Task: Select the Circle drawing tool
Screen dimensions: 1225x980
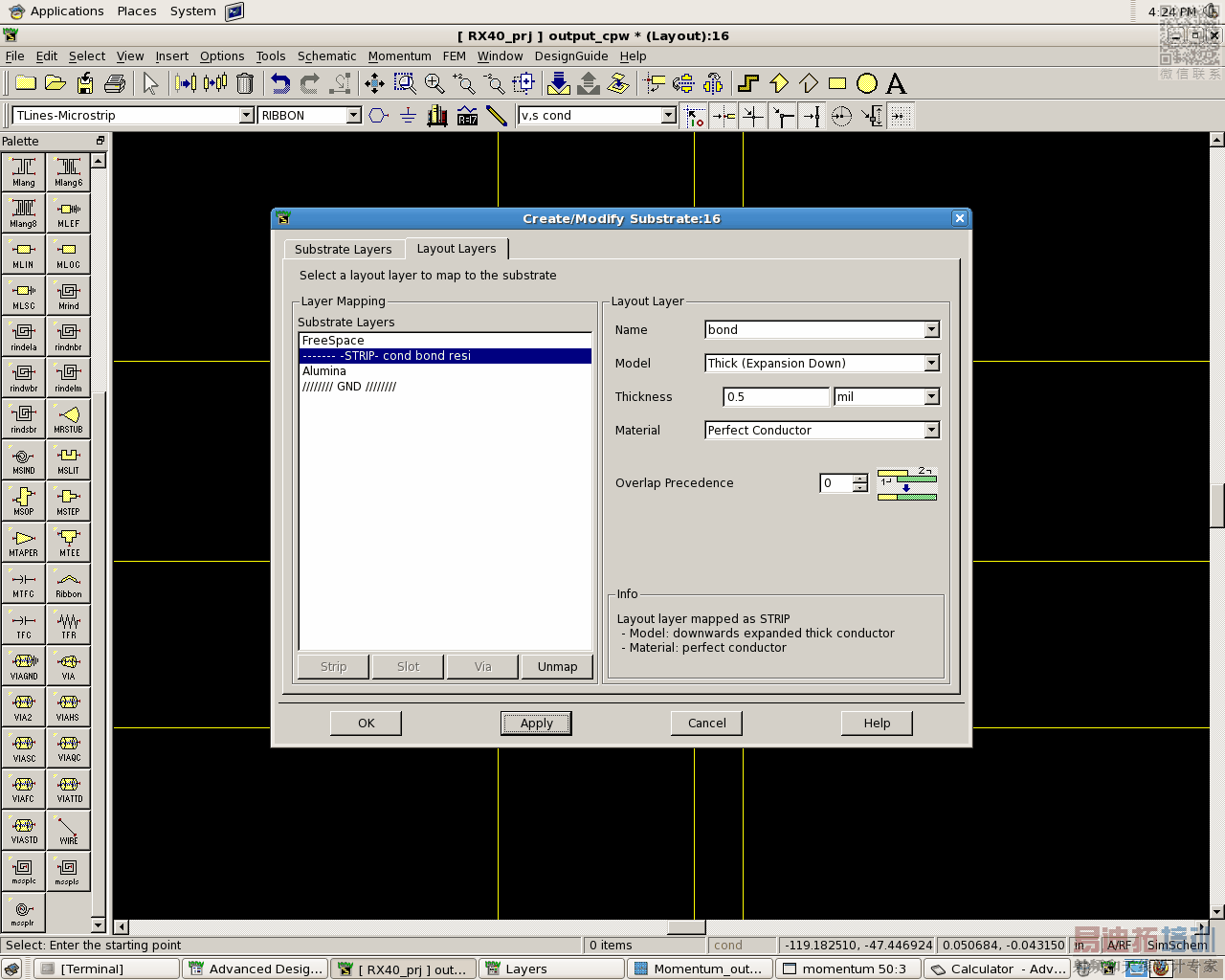Action: click(867, 84)
